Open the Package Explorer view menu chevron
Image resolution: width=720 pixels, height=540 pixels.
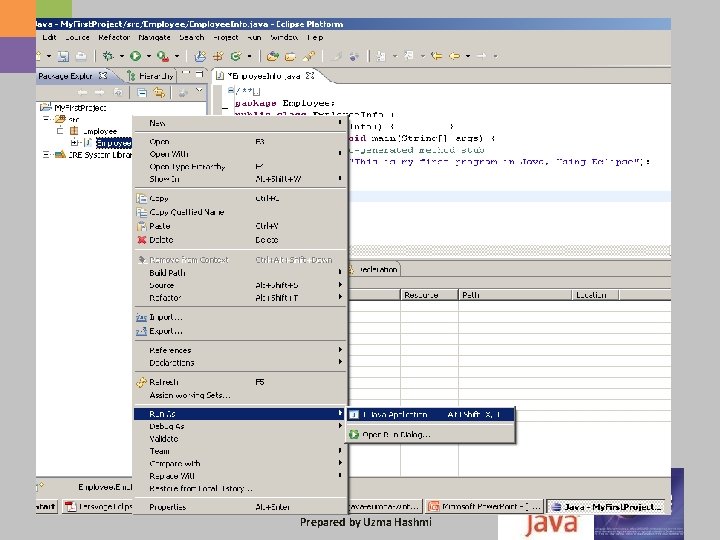point(199,91)
